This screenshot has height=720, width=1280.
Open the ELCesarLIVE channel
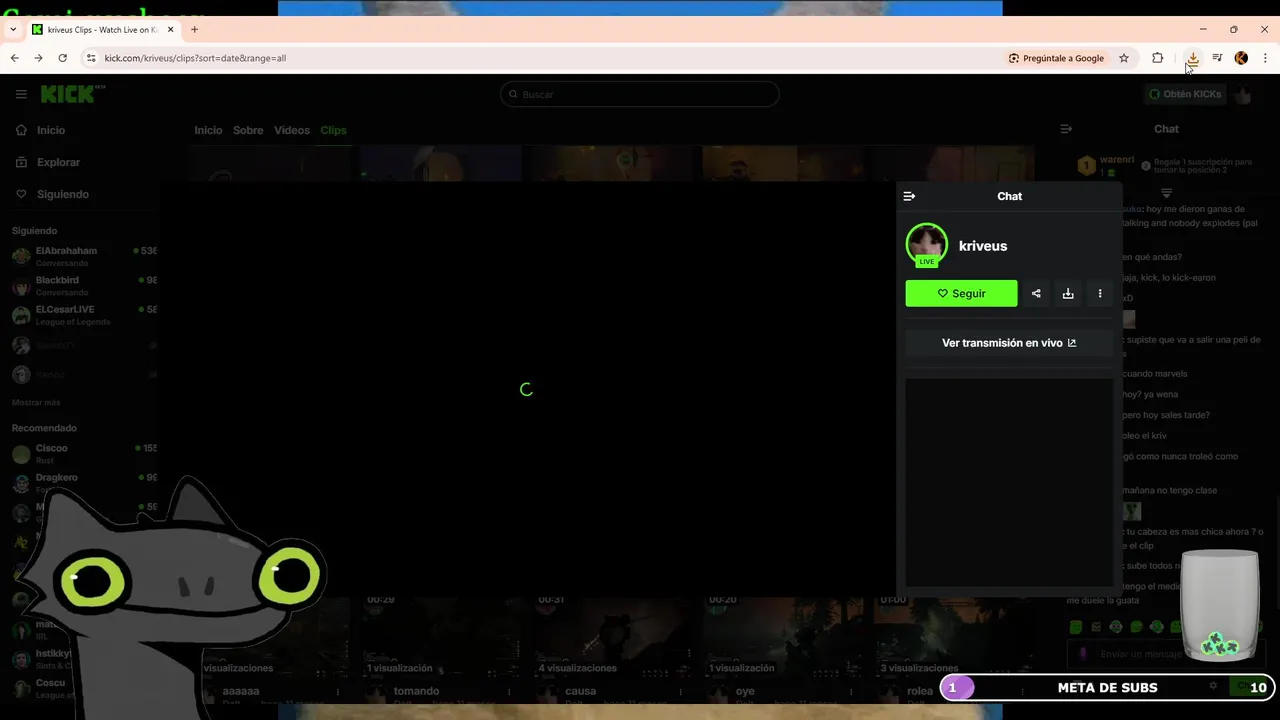point(84,315)
